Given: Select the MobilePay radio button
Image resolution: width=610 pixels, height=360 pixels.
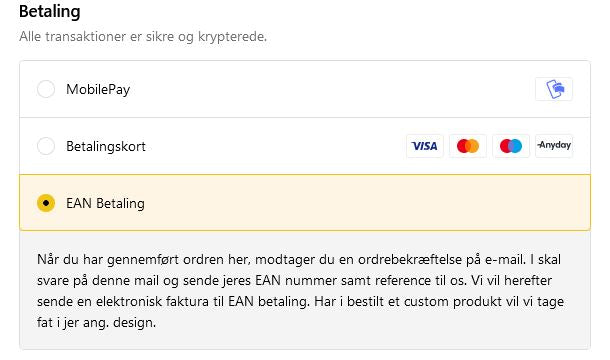Looking at the screenshot, I should click(46, 89).
